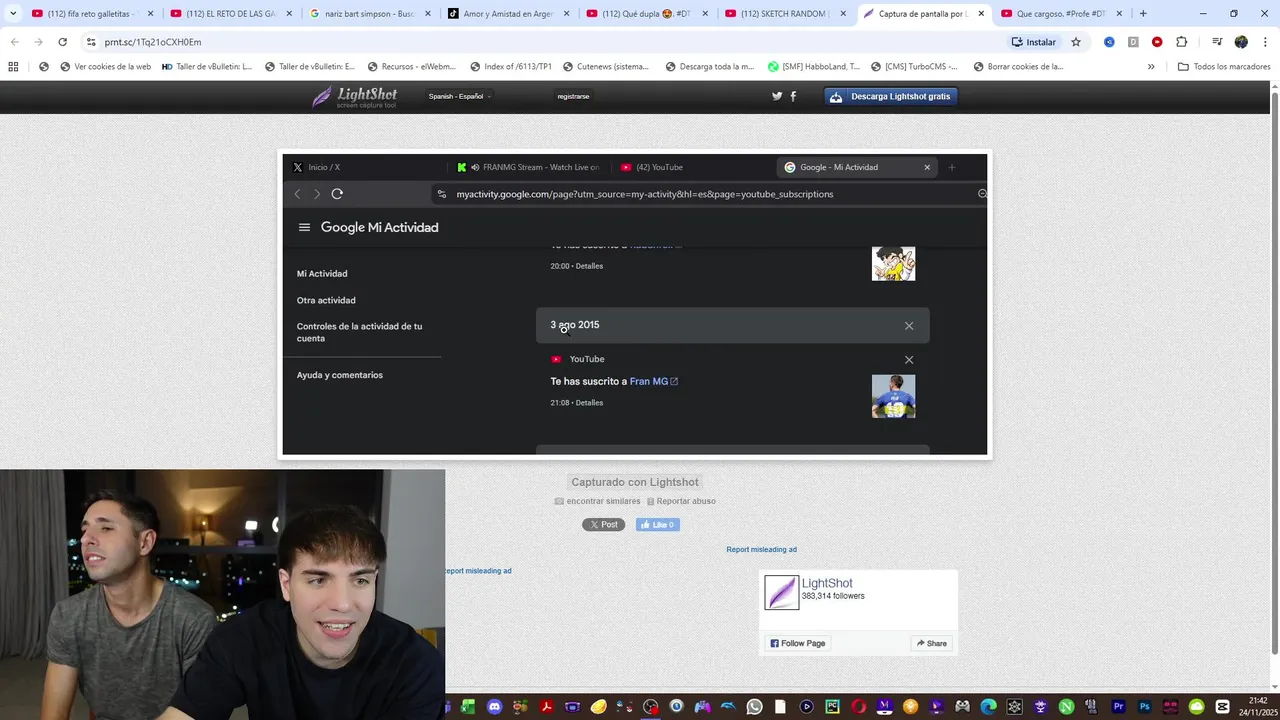Open 'Taller de vBulletin: L...' bookmark

(x=205, y=67)
